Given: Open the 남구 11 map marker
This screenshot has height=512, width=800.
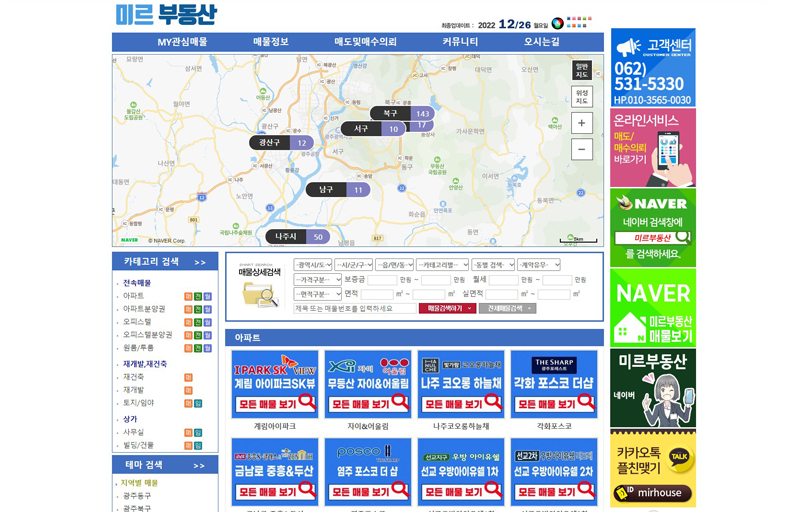Looking at the screenshot, I should 338,190.
